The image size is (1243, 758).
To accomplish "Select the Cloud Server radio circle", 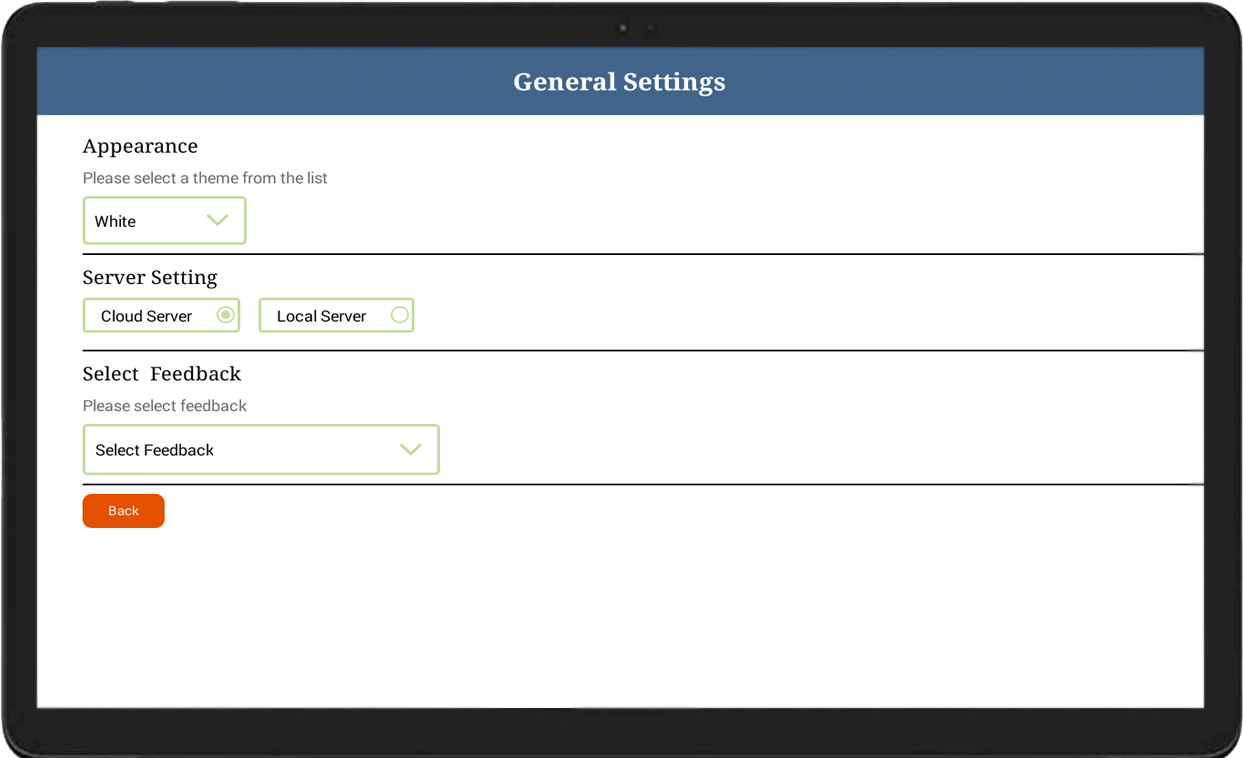I will point(226,315).
